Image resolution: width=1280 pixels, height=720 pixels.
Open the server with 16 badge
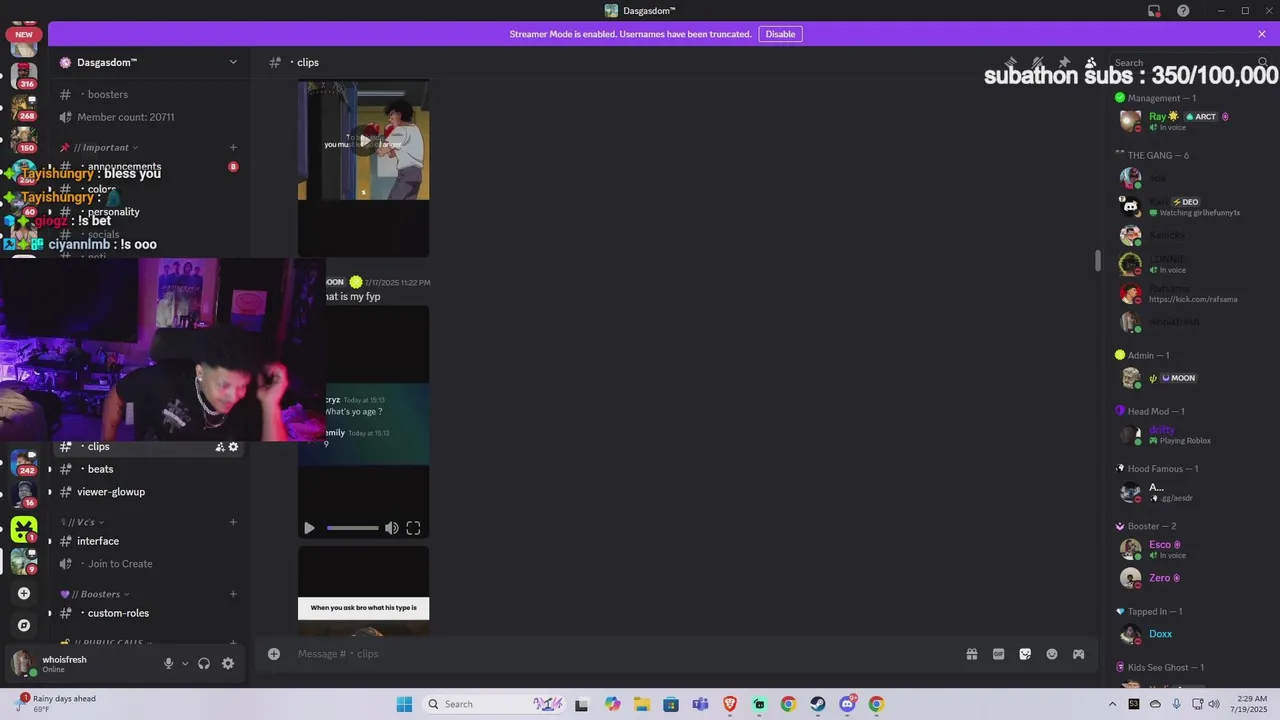click(x=24, y=495)
